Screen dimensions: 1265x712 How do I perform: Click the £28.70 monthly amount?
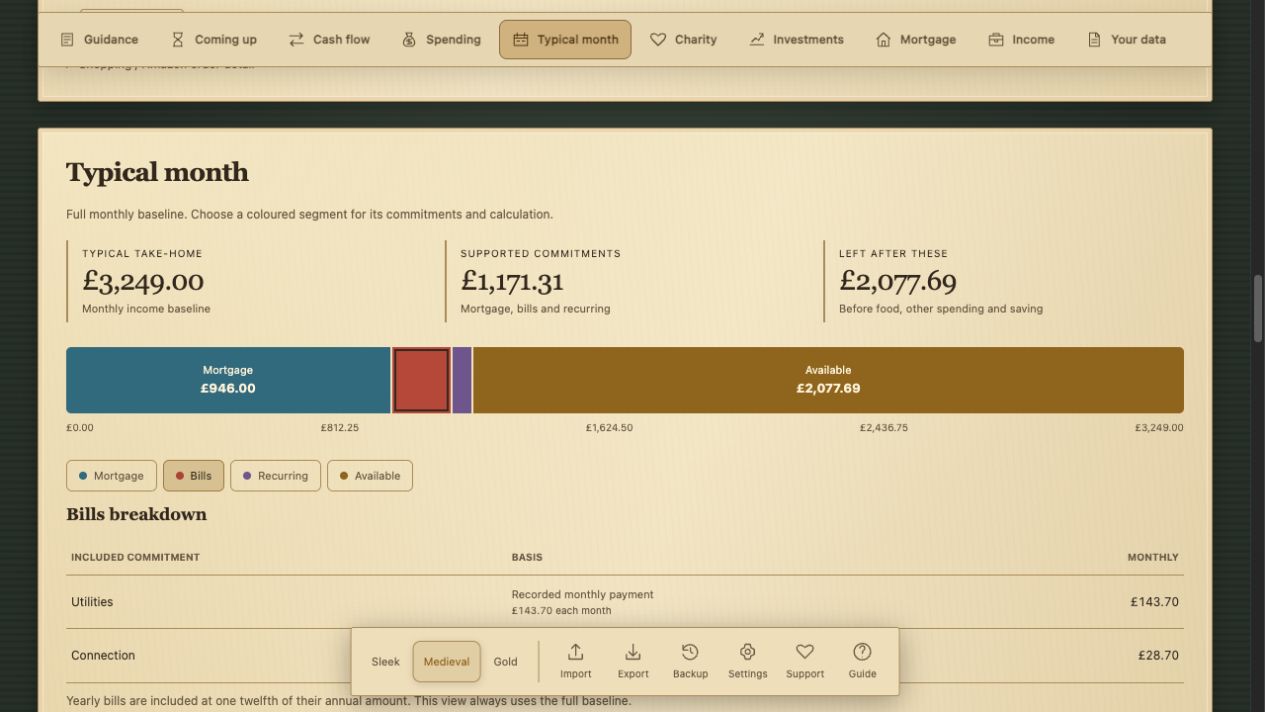(x=1158, y=656)
